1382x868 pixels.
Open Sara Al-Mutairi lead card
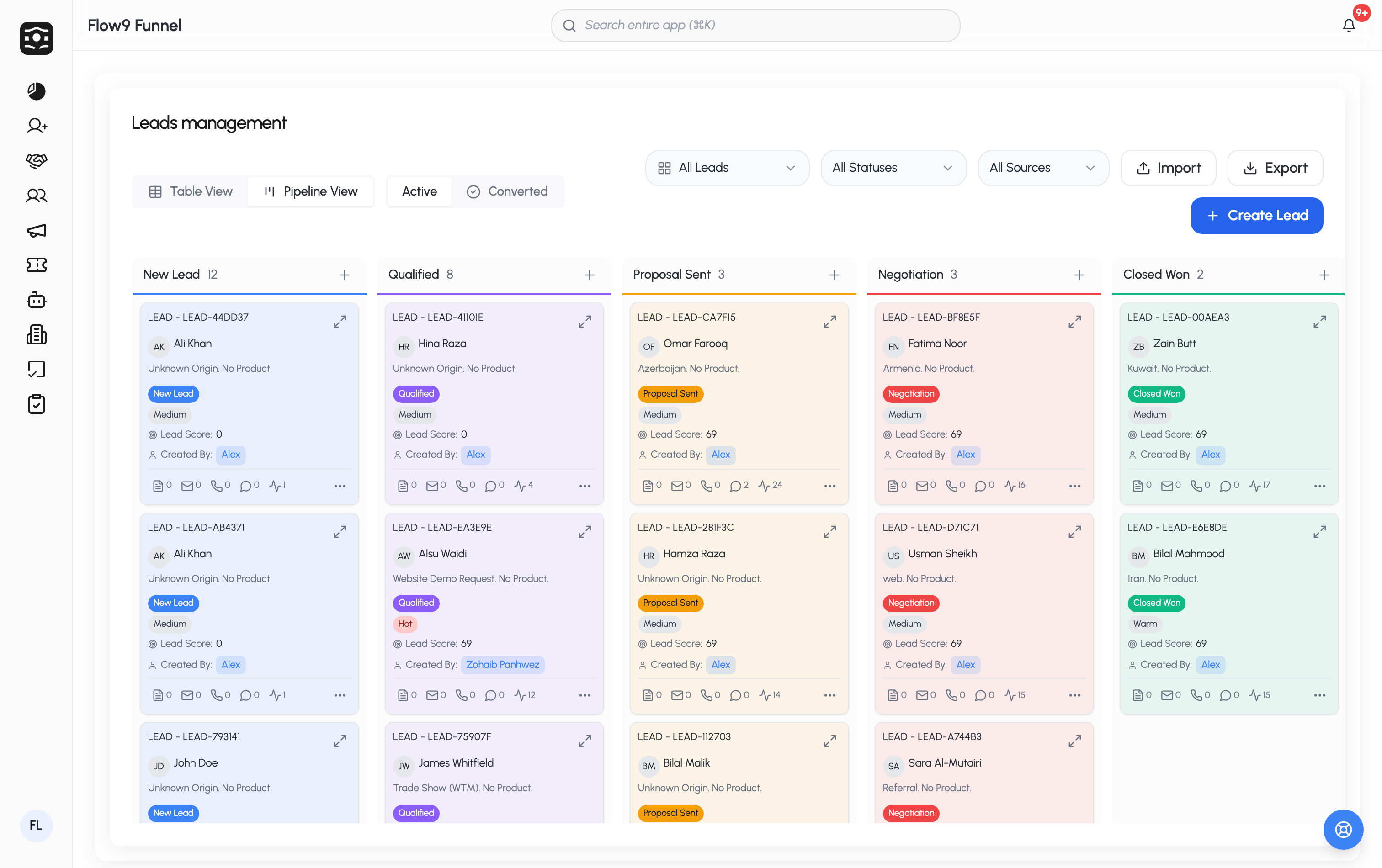983,772
